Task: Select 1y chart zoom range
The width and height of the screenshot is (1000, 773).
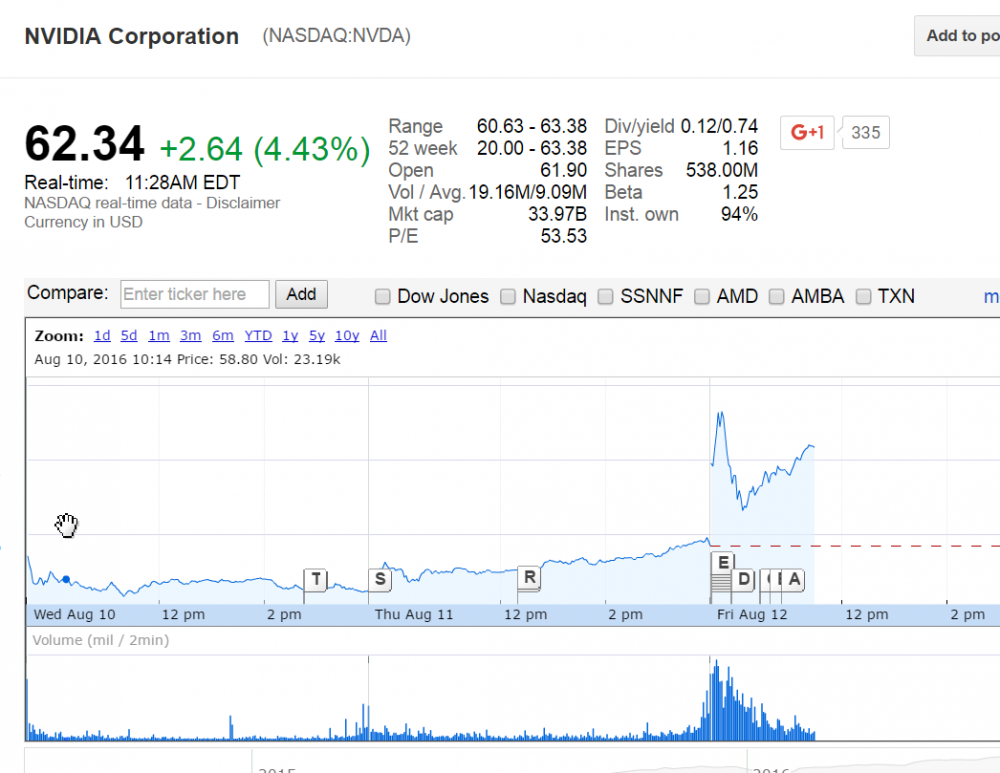Action: [290, 335]
